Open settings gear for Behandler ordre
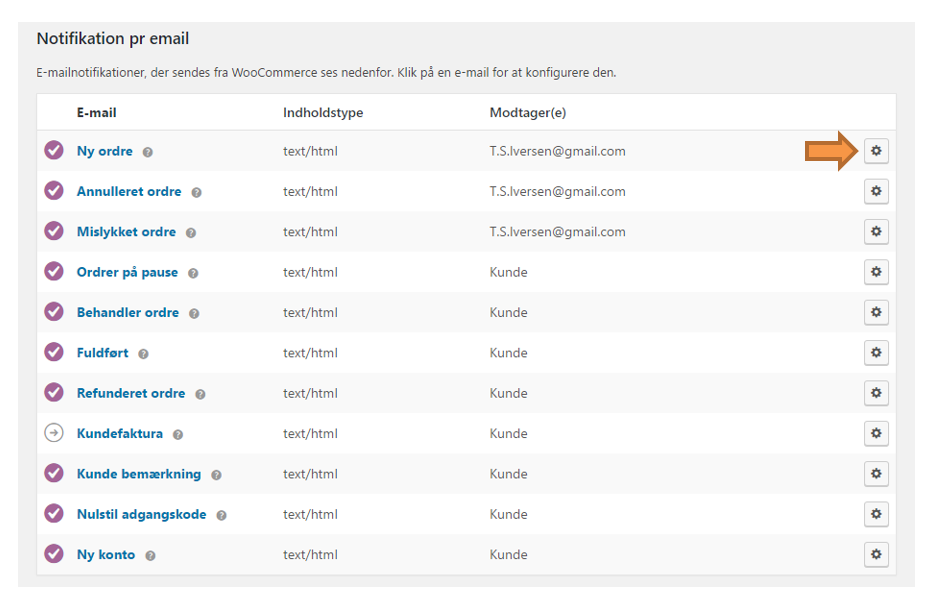This screenshot has height=604, width=934. (876, 312)
